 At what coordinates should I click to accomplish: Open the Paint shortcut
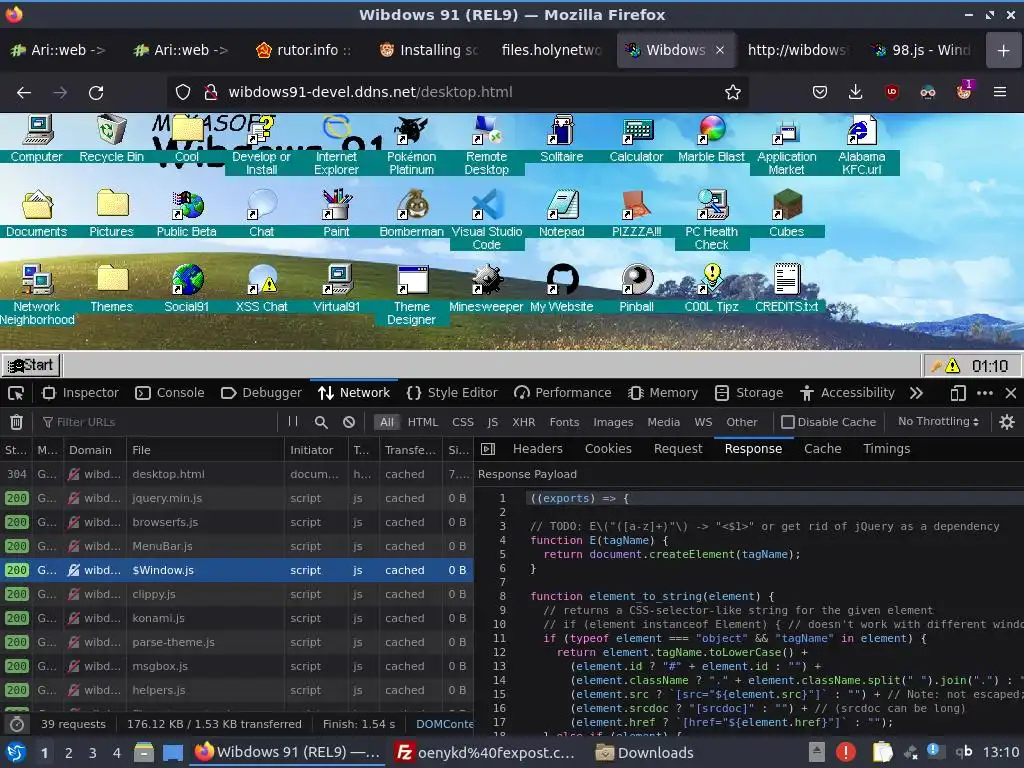tap(336, 213)
